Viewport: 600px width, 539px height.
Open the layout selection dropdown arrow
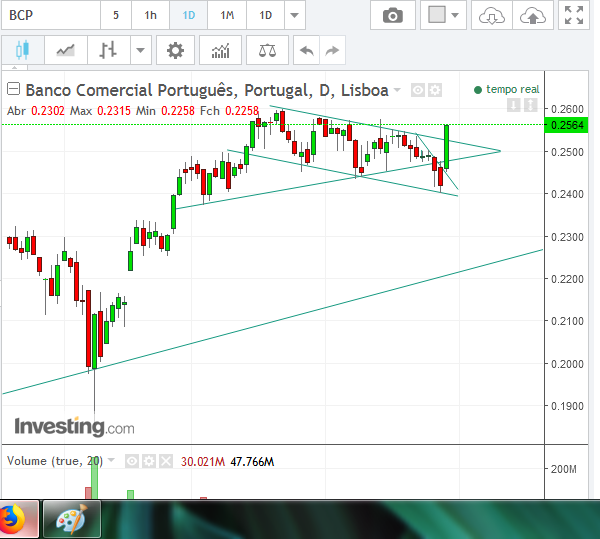455,15
